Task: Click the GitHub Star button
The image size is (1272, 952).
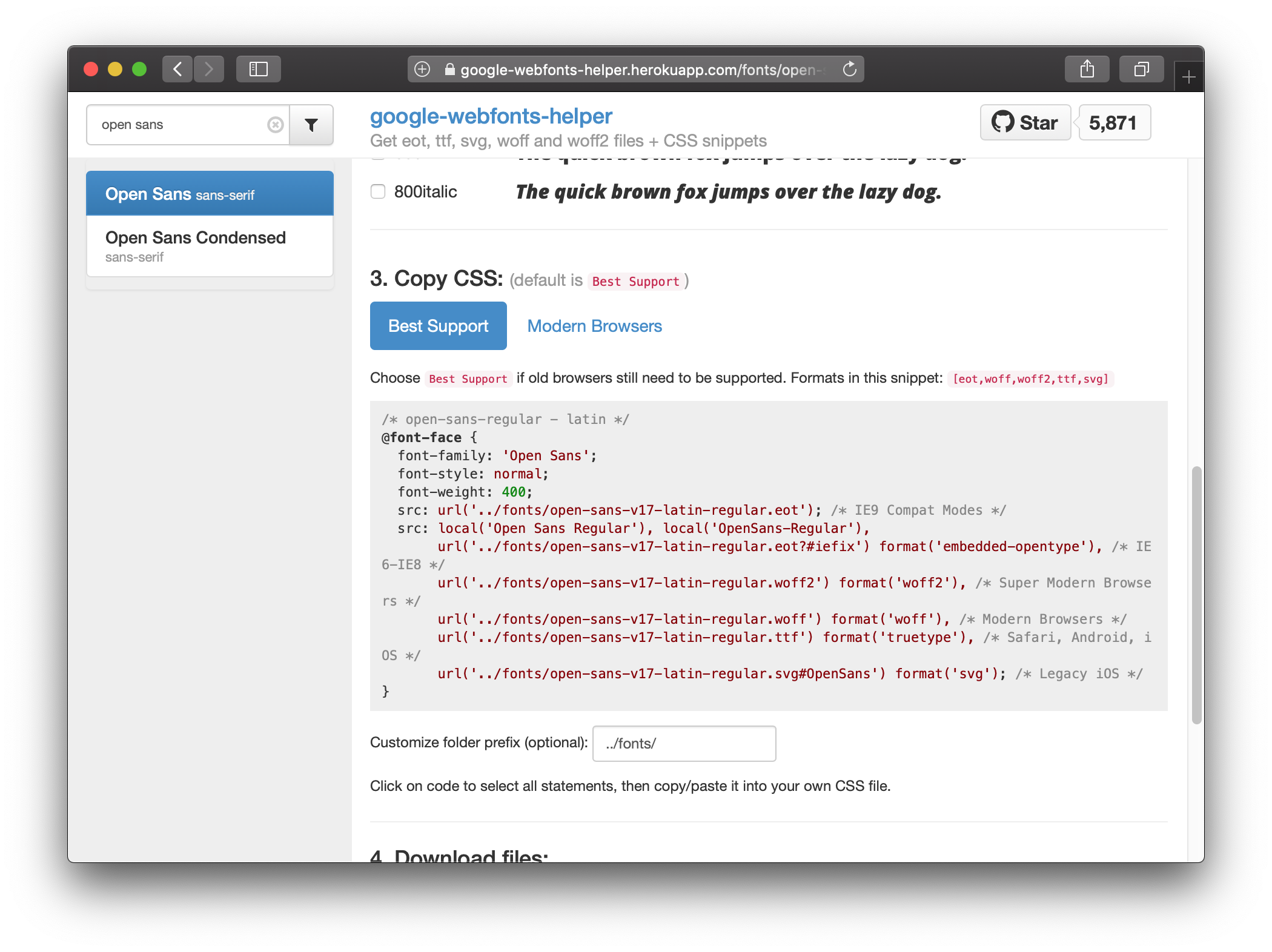Action: click(x=1025, y=123)
